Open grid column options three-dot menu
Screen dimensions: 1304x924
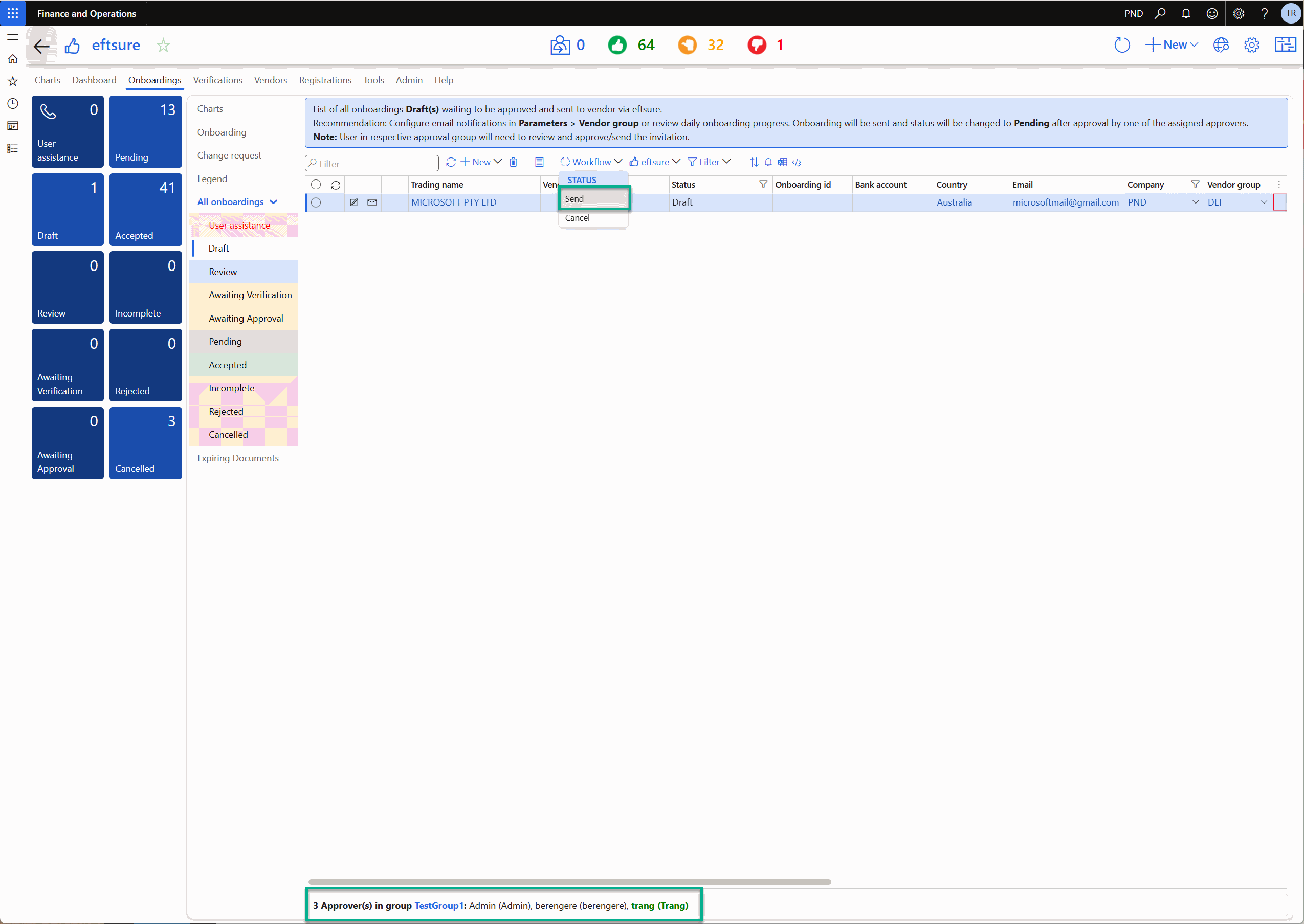(1278, 185)
